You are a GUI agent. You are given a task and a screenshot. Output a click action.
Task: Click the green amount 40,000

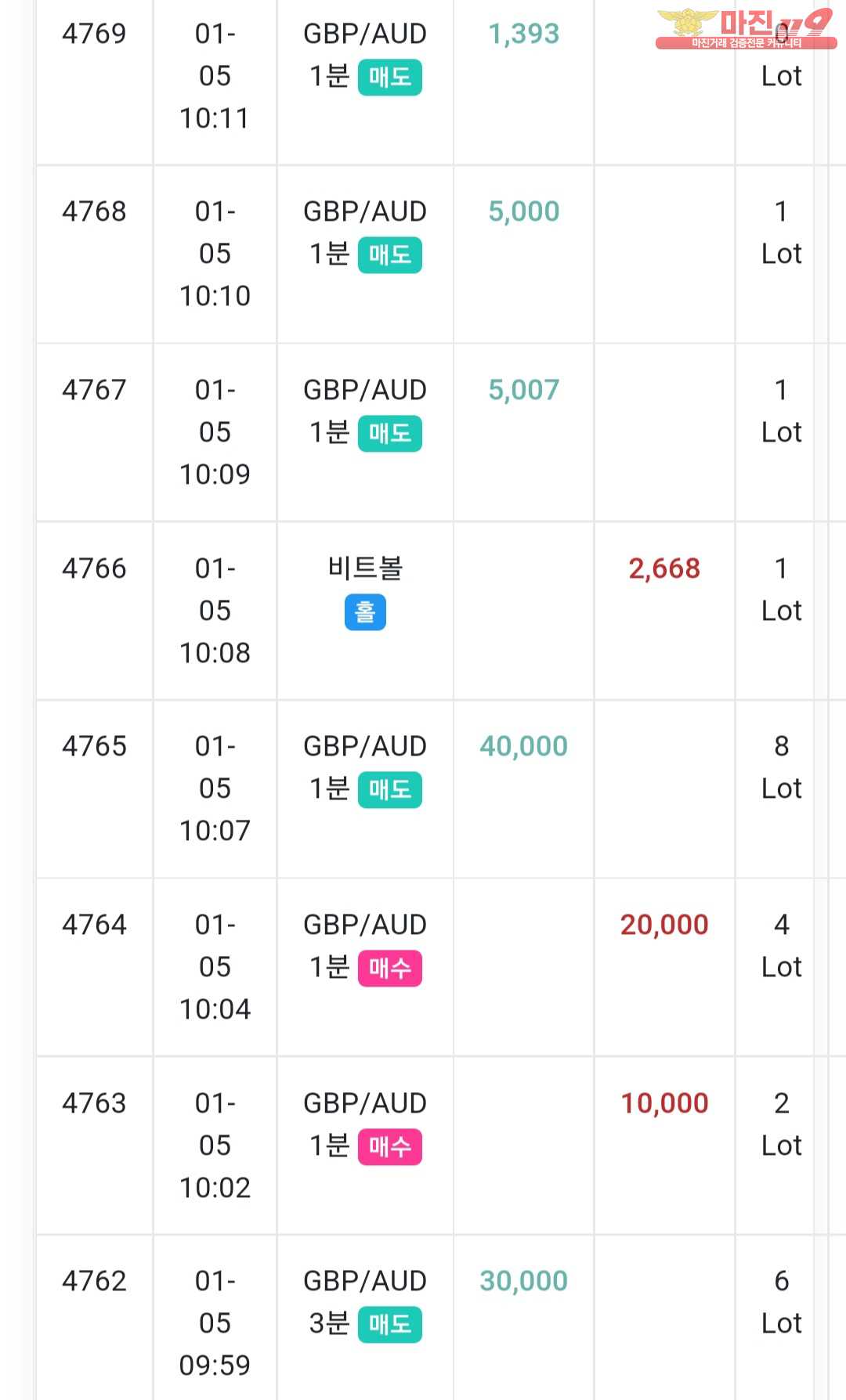(523, 746)
